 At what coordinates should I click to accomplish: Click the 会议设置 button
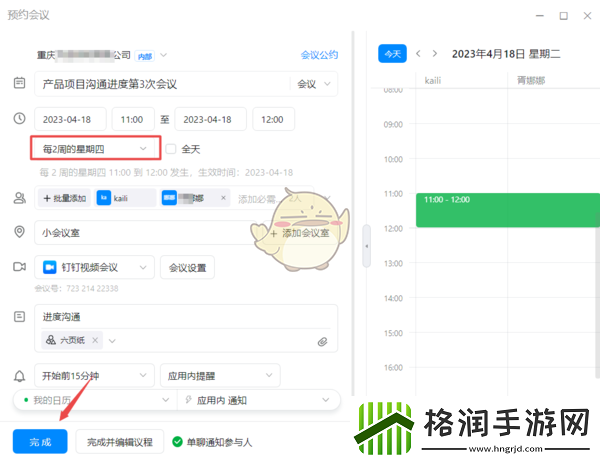click(188, 268)
